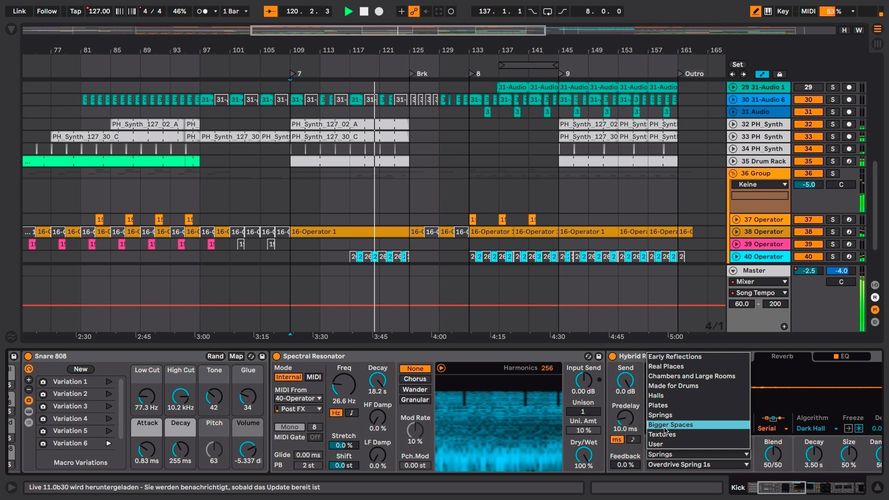Image resolution: width=889 pixels, height=500 pixels.
Task: Deactivate track 30 with its orange activator
Action: (x=808, y=100)
